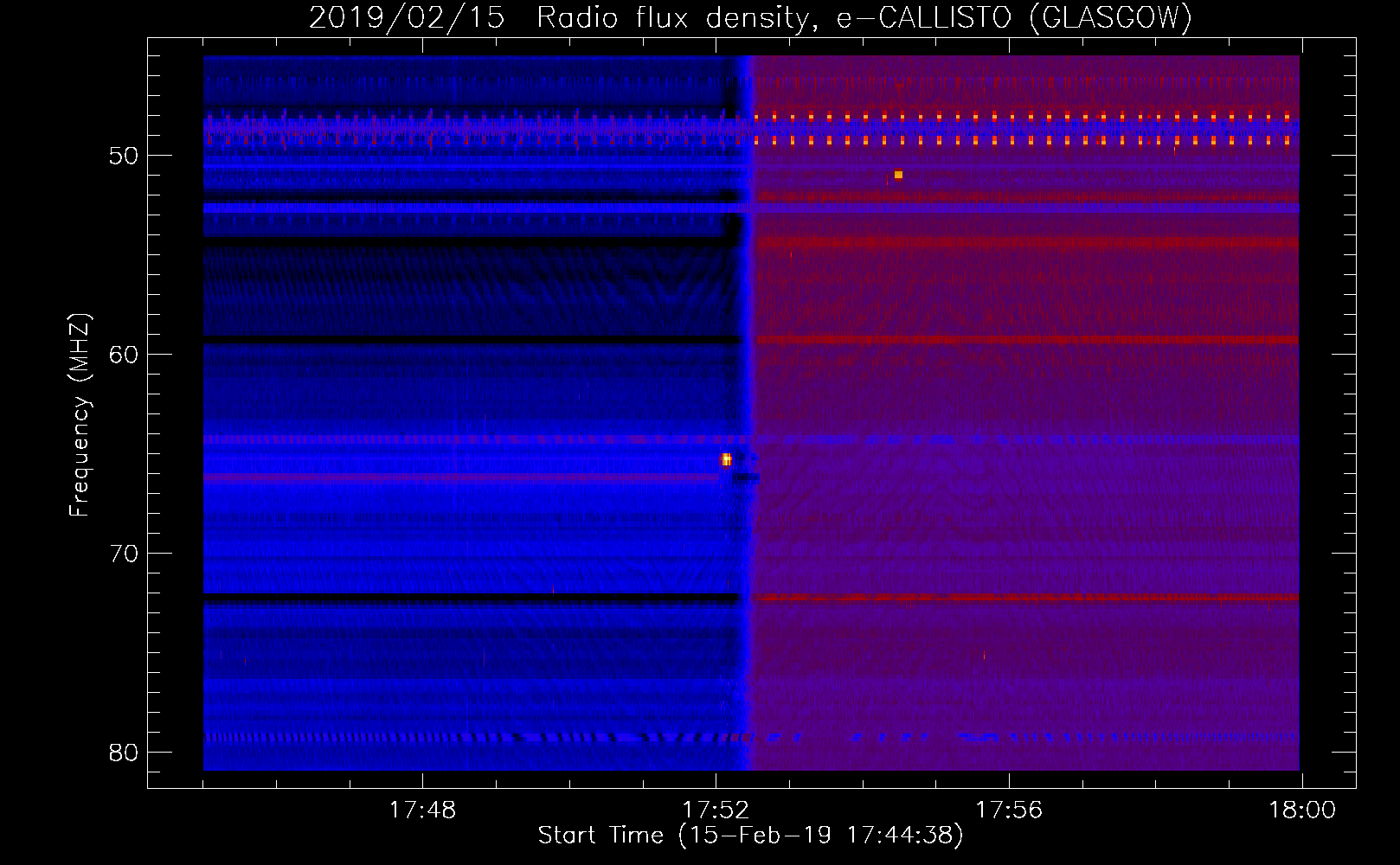Click the time tick label '17:56'

tap(1009, 811)
